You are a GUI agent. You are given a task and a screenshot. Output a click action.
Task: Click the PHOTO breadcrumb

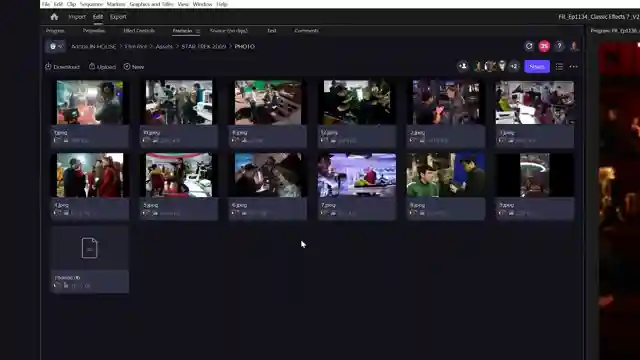coord(244,47)
